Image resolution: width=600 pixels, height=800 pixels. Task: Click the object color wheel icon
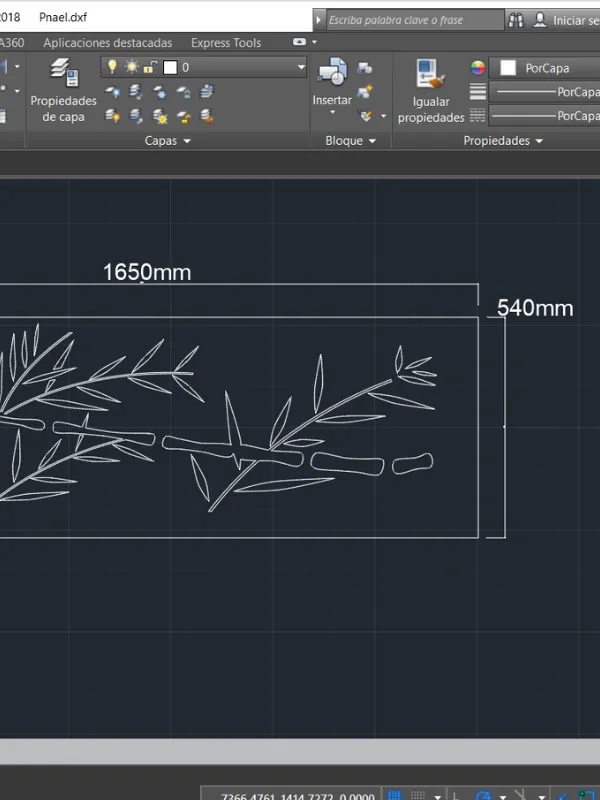pos(478,68)
